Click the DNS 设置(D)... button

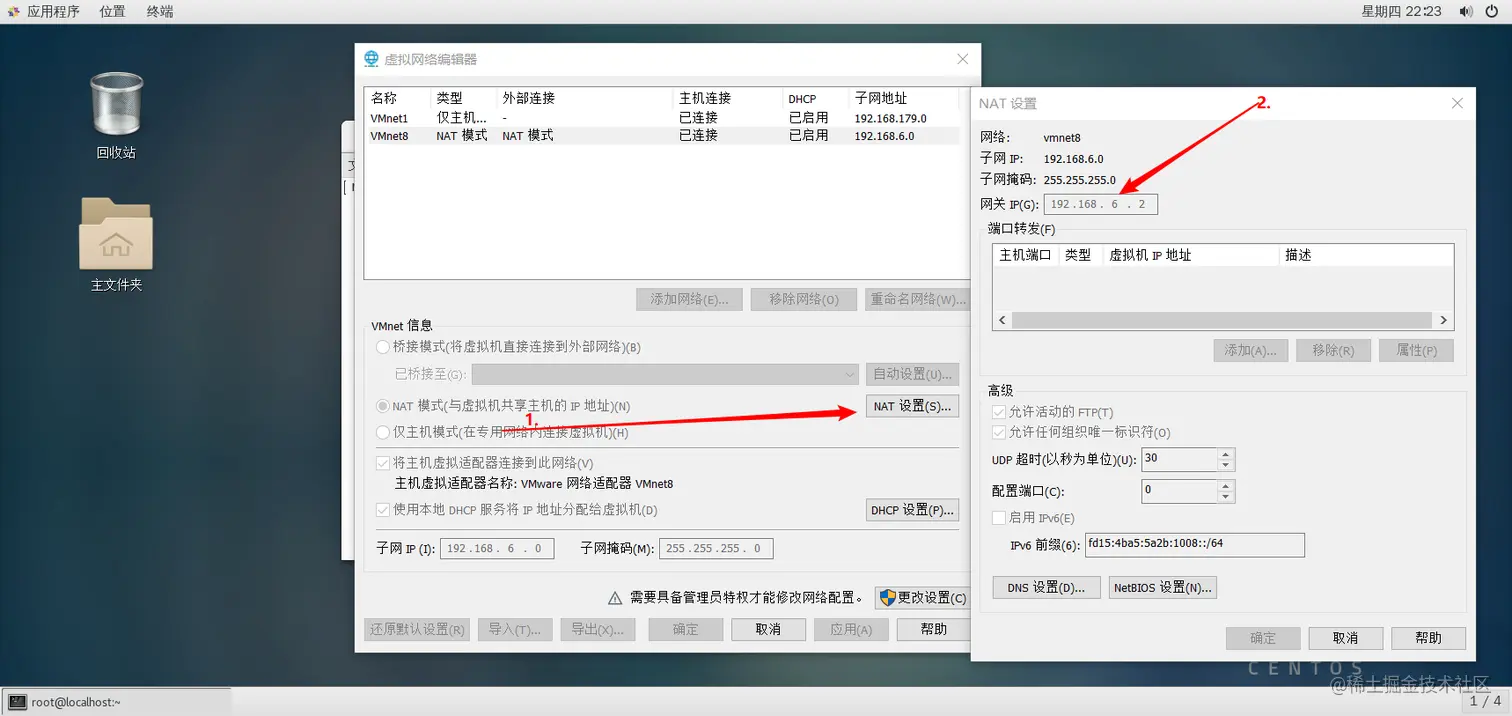click(1046, 587)
